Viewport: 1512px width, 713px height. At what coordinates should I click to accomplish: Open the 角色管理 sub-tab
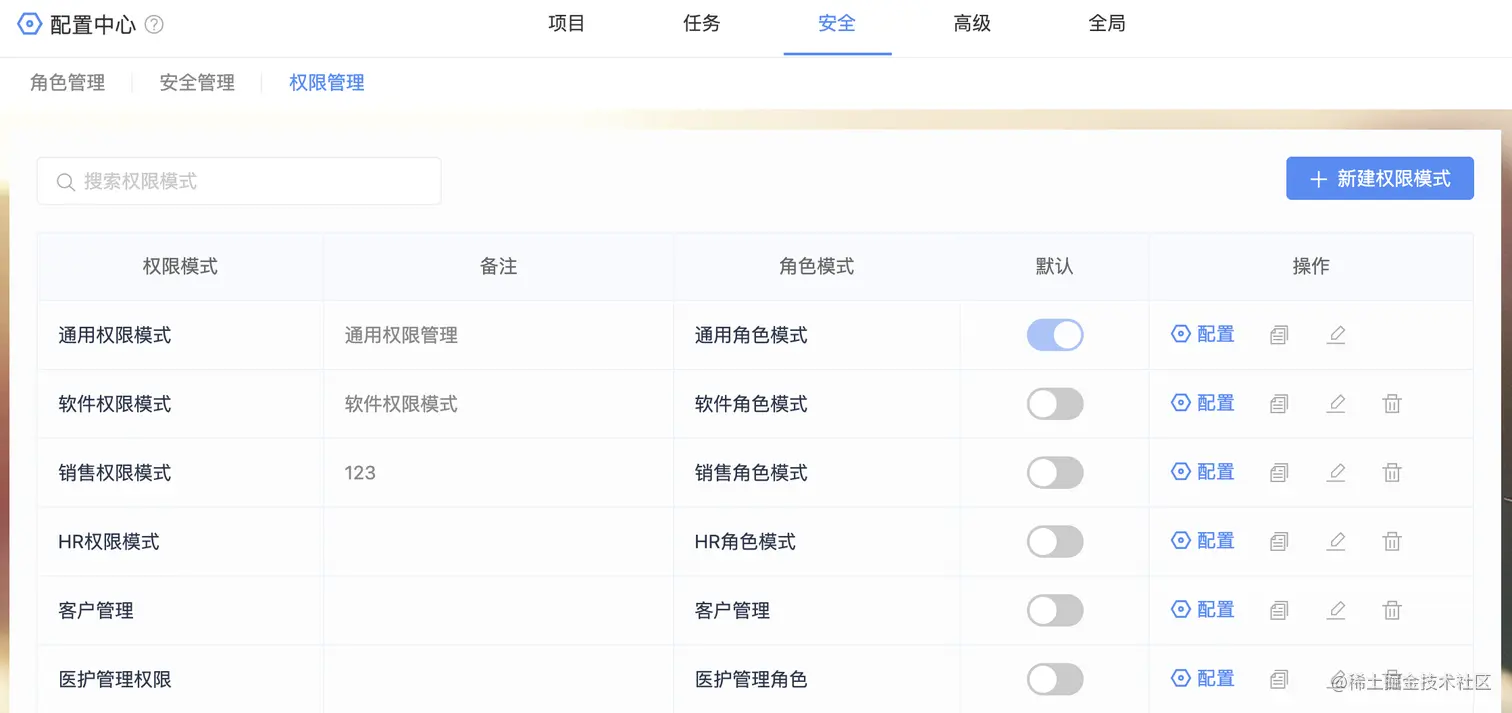68,83
